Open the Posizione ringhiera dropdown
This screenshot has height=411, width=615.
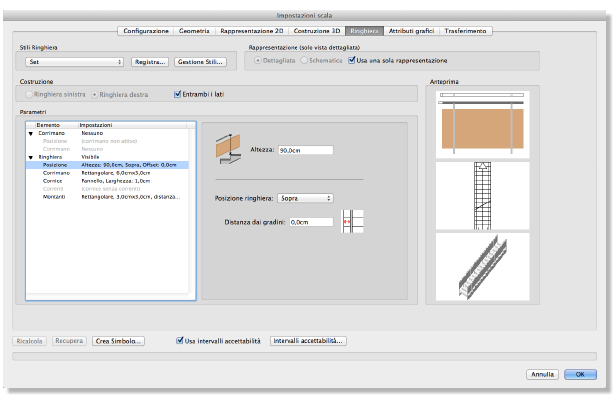click(306, 198)
